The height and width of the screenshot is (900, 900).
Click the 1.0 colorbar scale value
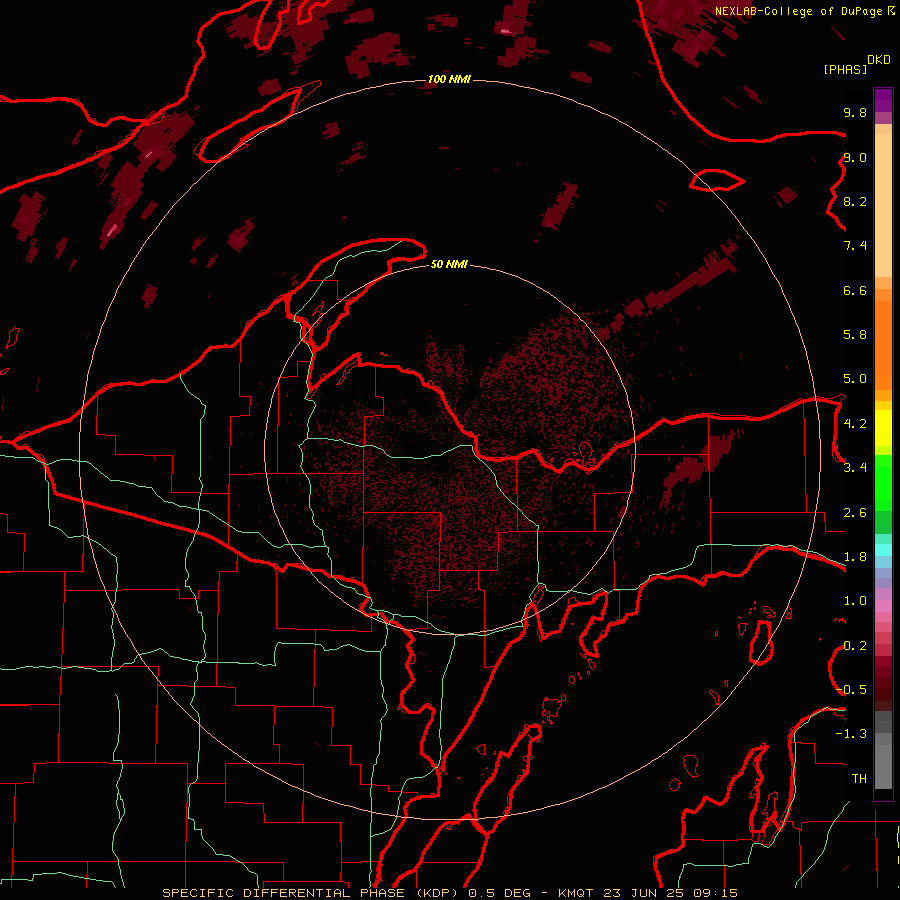click(855, 601)
